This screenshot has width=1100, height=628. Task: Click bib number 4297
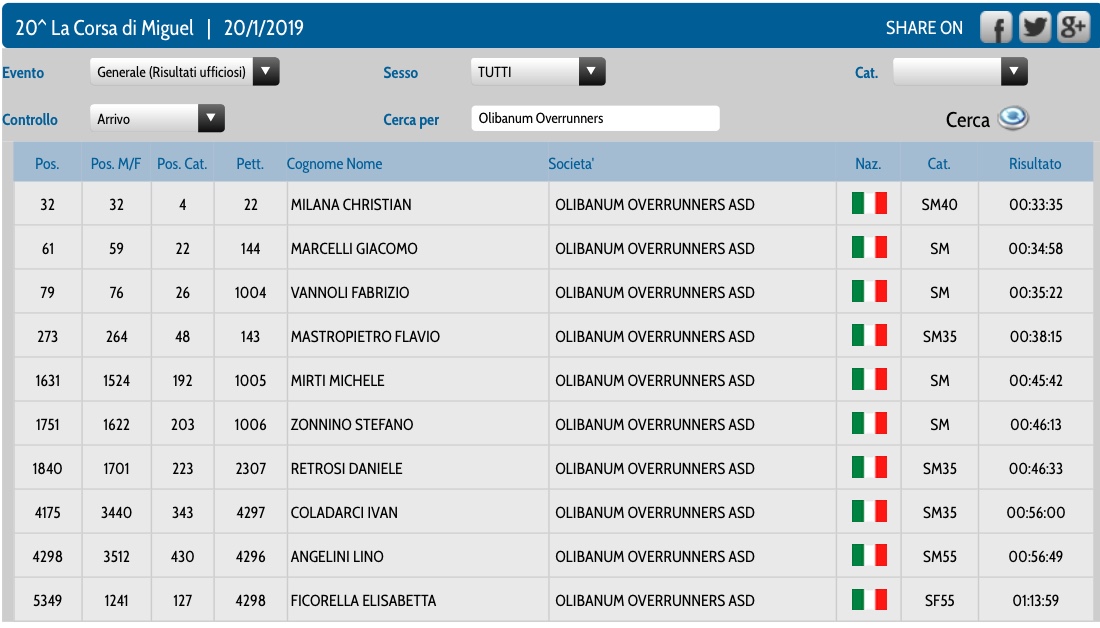pyautogui.click(x=250, y=513)
